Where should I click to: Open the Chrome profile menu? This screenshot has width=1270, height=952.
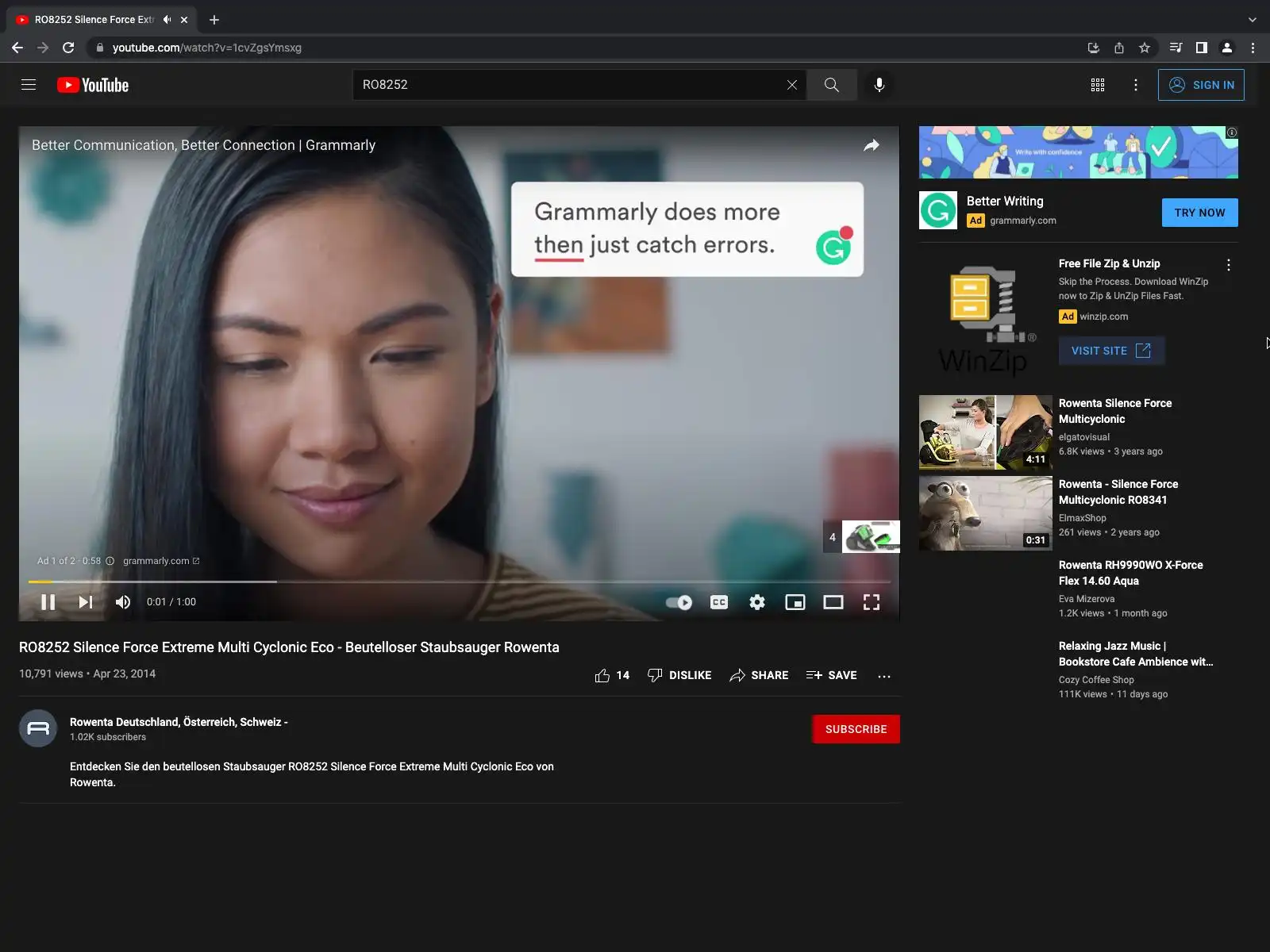[x=1227, y=48]
